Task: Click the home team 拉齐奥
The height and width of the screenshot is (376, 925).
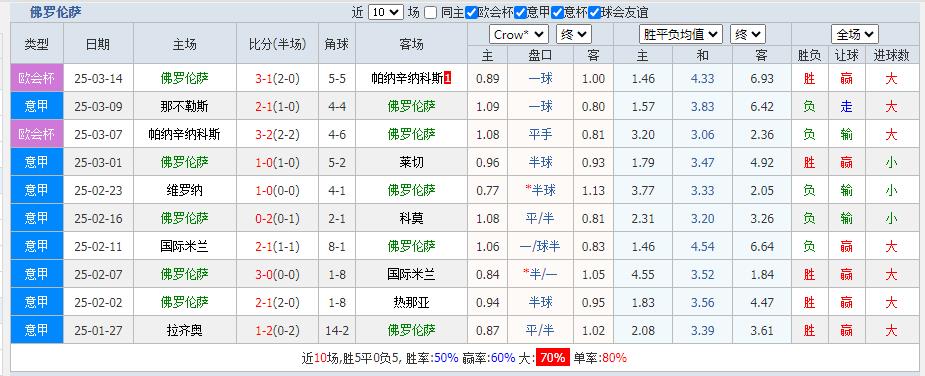Action: 184,330
